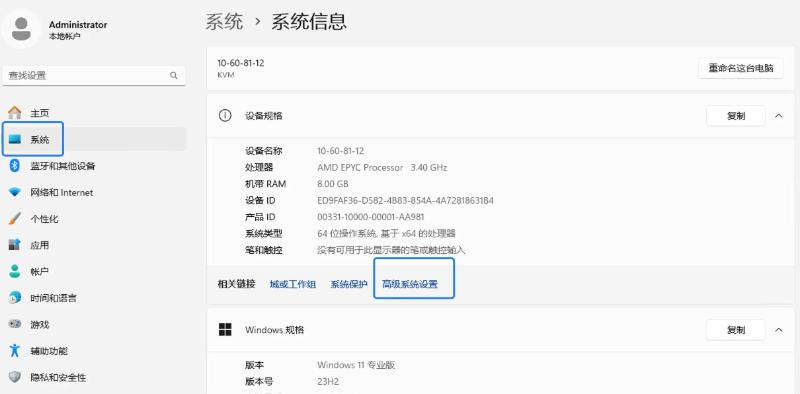Click the 版本号 label
The height and width of the screenshot is (394, 800).
click(259, 382)
